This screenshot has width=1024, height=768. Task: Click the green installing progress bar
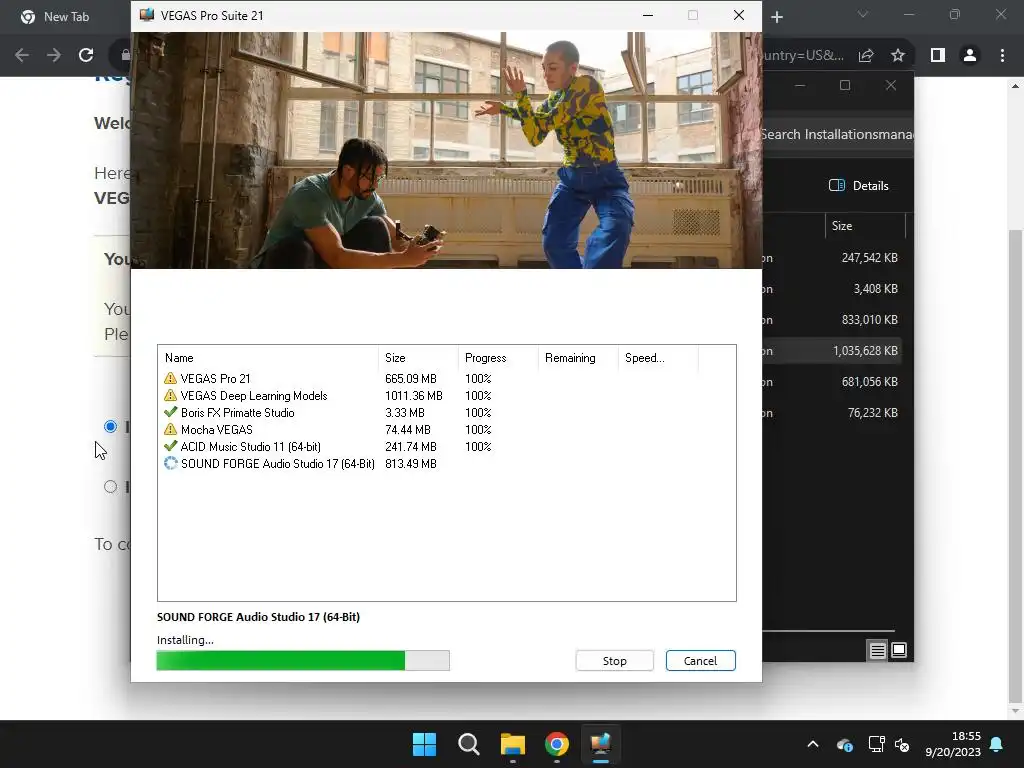coord(303,661)
